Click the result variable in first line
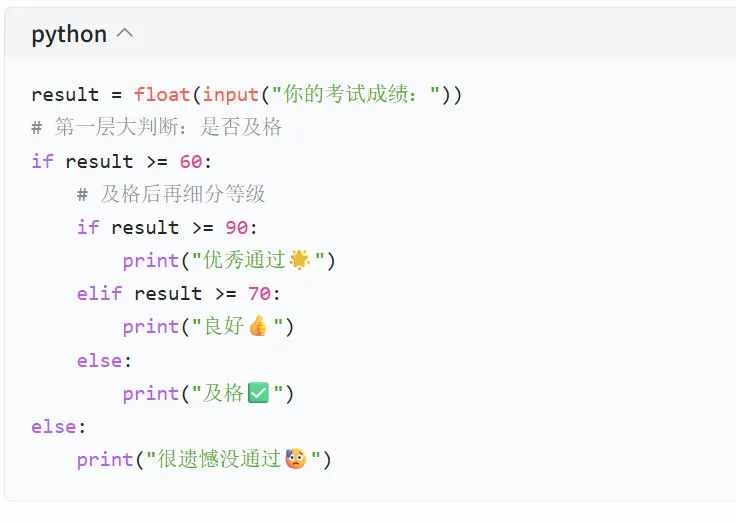 coord(65,95)
